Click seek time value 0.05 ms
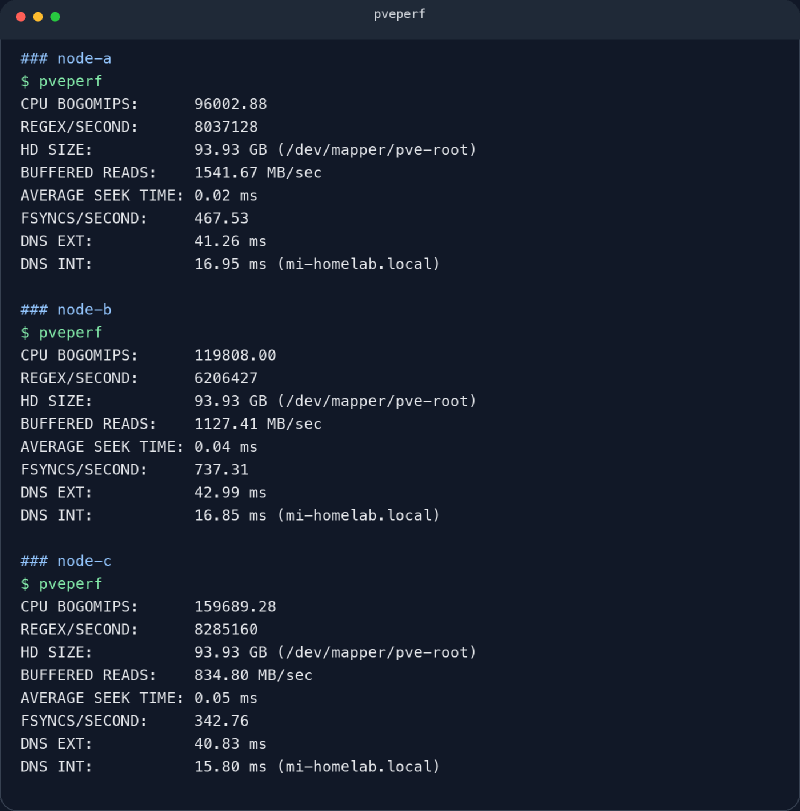The width and height of the screenshot is (800, 811). (x=226, y=698)
